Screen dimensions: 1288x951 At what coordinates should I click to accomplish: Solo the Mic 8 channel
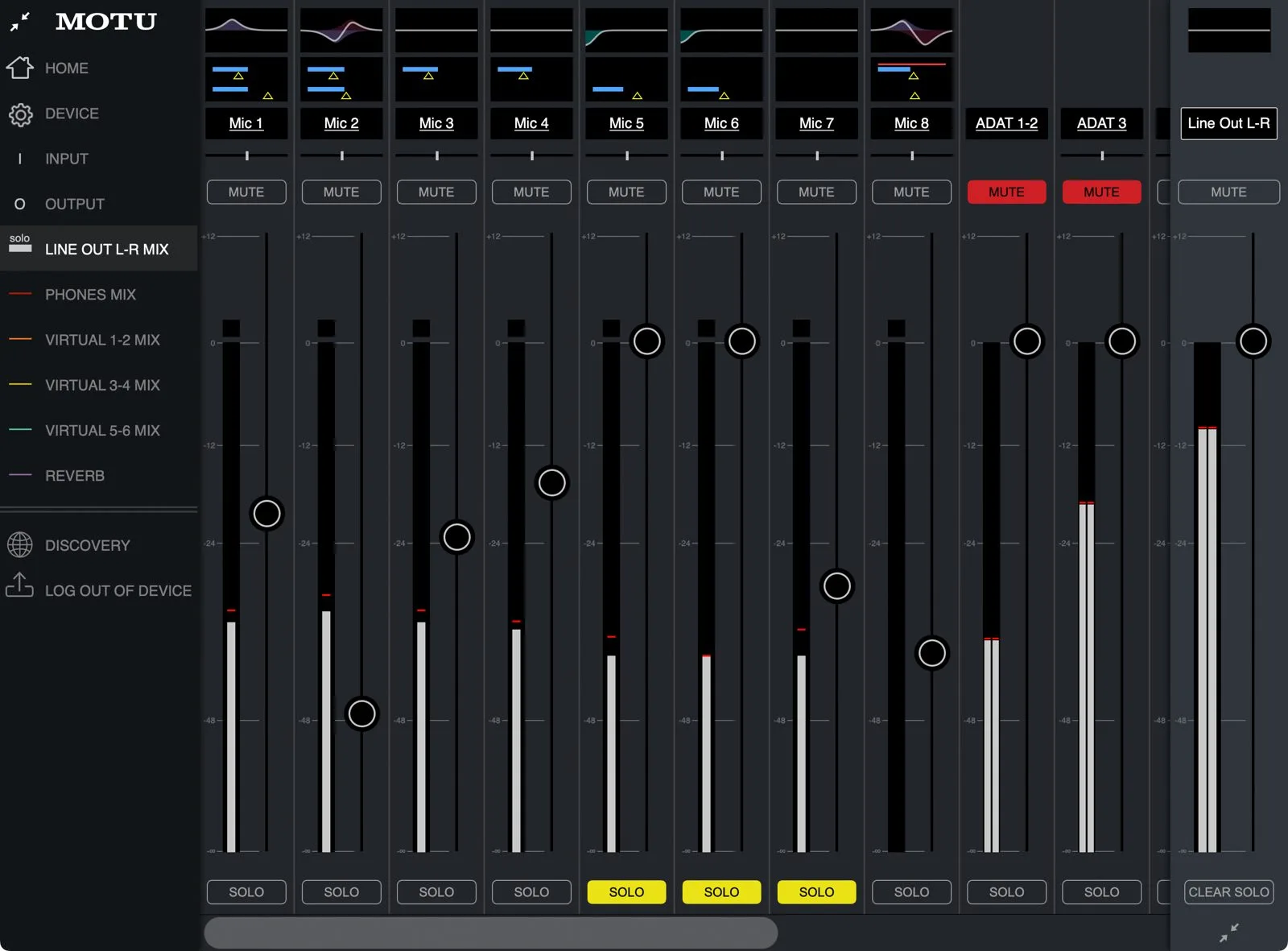pyautogui.click(x=911, y=891)
